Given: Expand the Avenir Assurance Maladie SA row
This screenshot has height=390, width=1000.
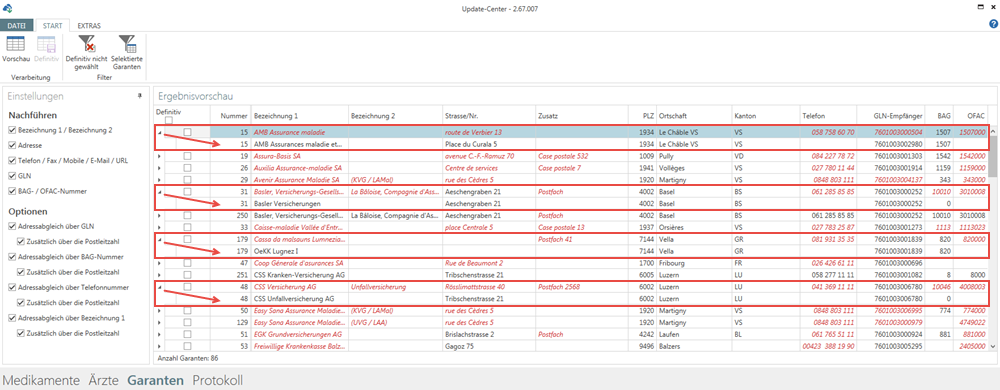Looking at the screenshot, I should tap(159, 180).
